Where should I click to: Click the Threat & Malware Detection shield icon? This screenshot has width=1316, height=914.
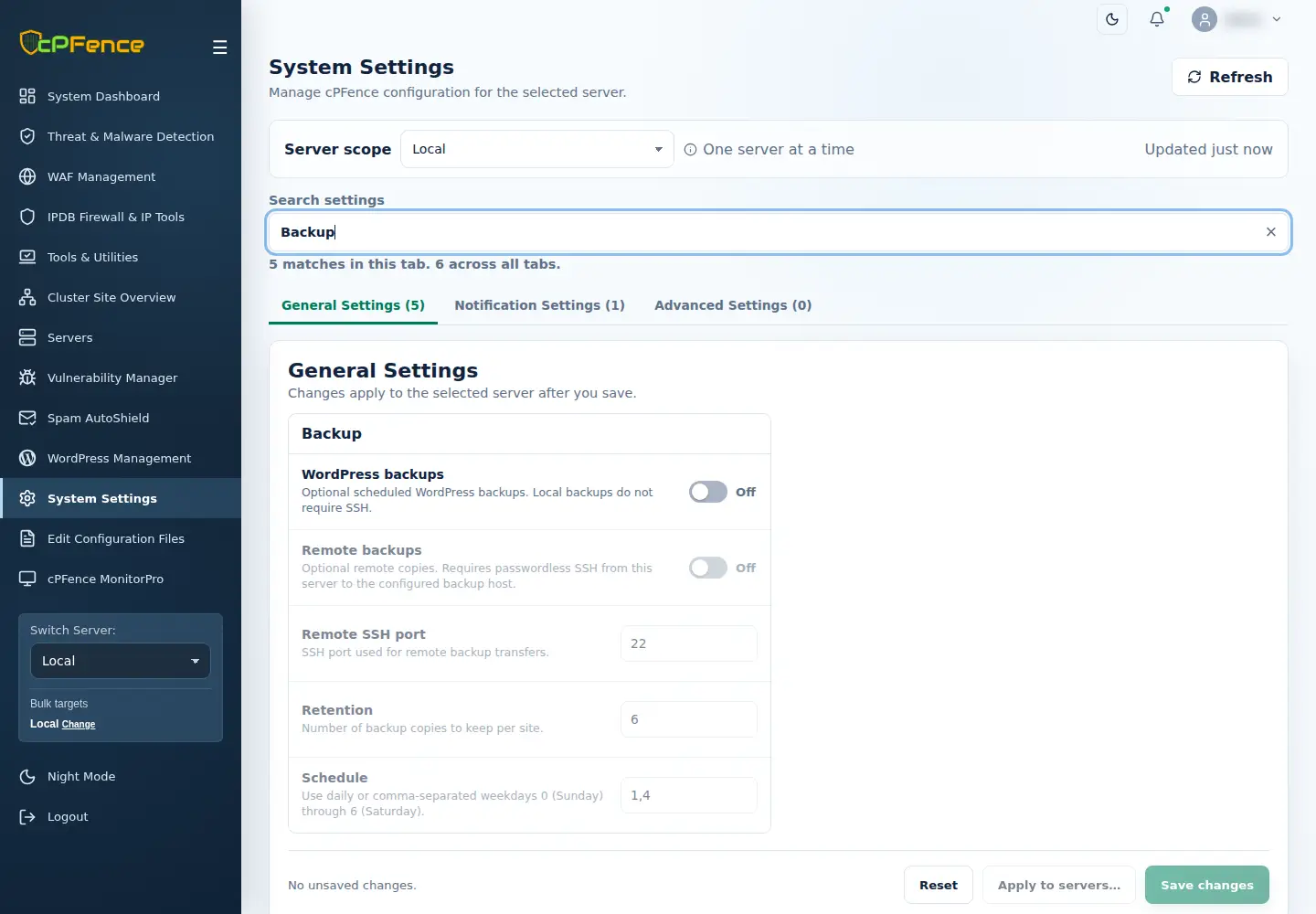click(x=27, y=136)
